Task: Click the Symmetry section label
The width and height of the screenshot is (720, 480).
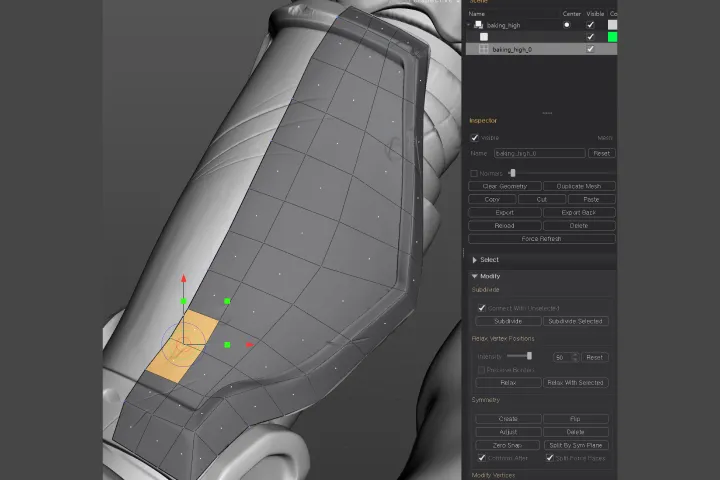Action: pyautogui.click(x=486, y=400)
